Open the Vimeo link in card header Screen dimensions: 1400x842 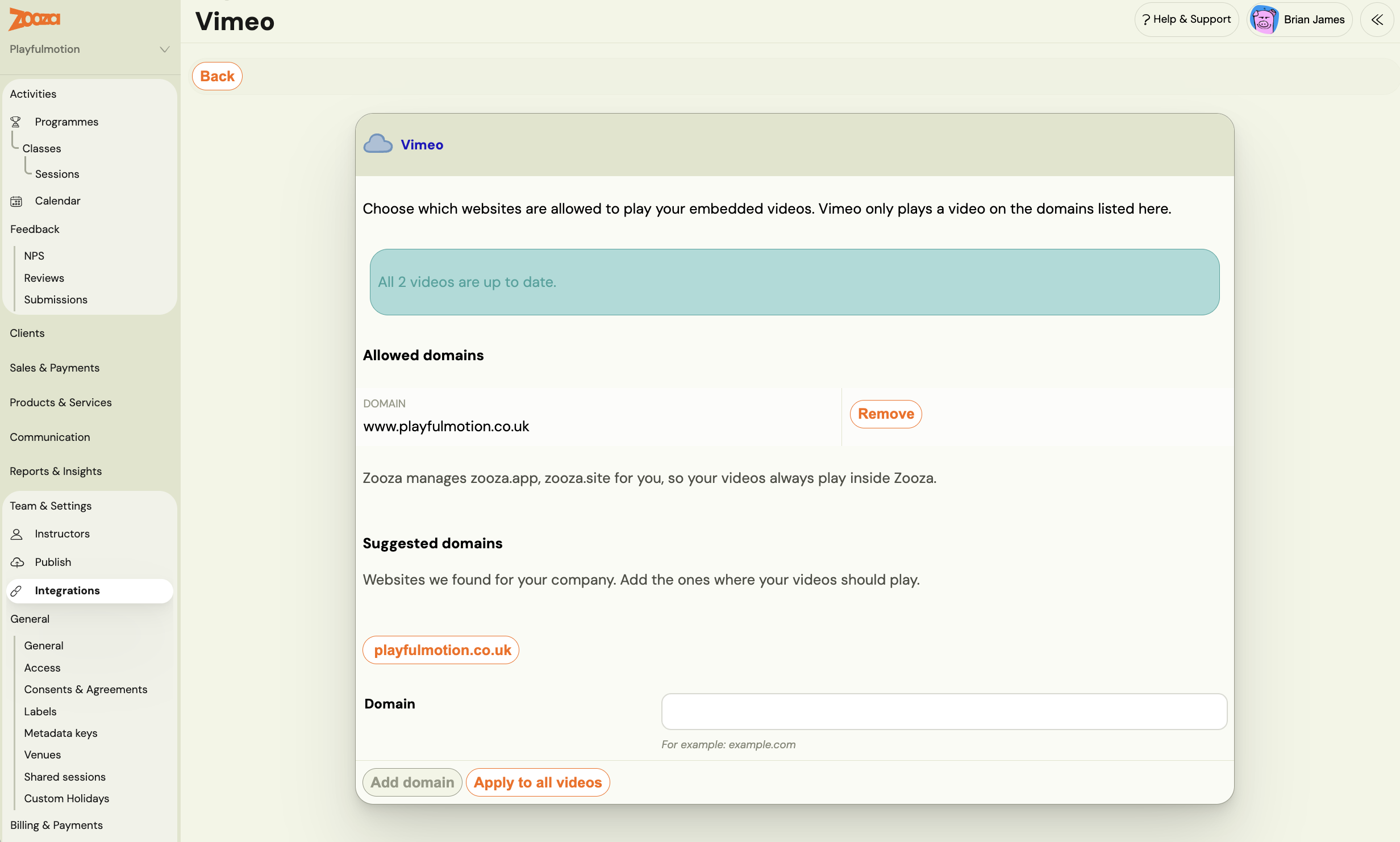tap(422, 144)
